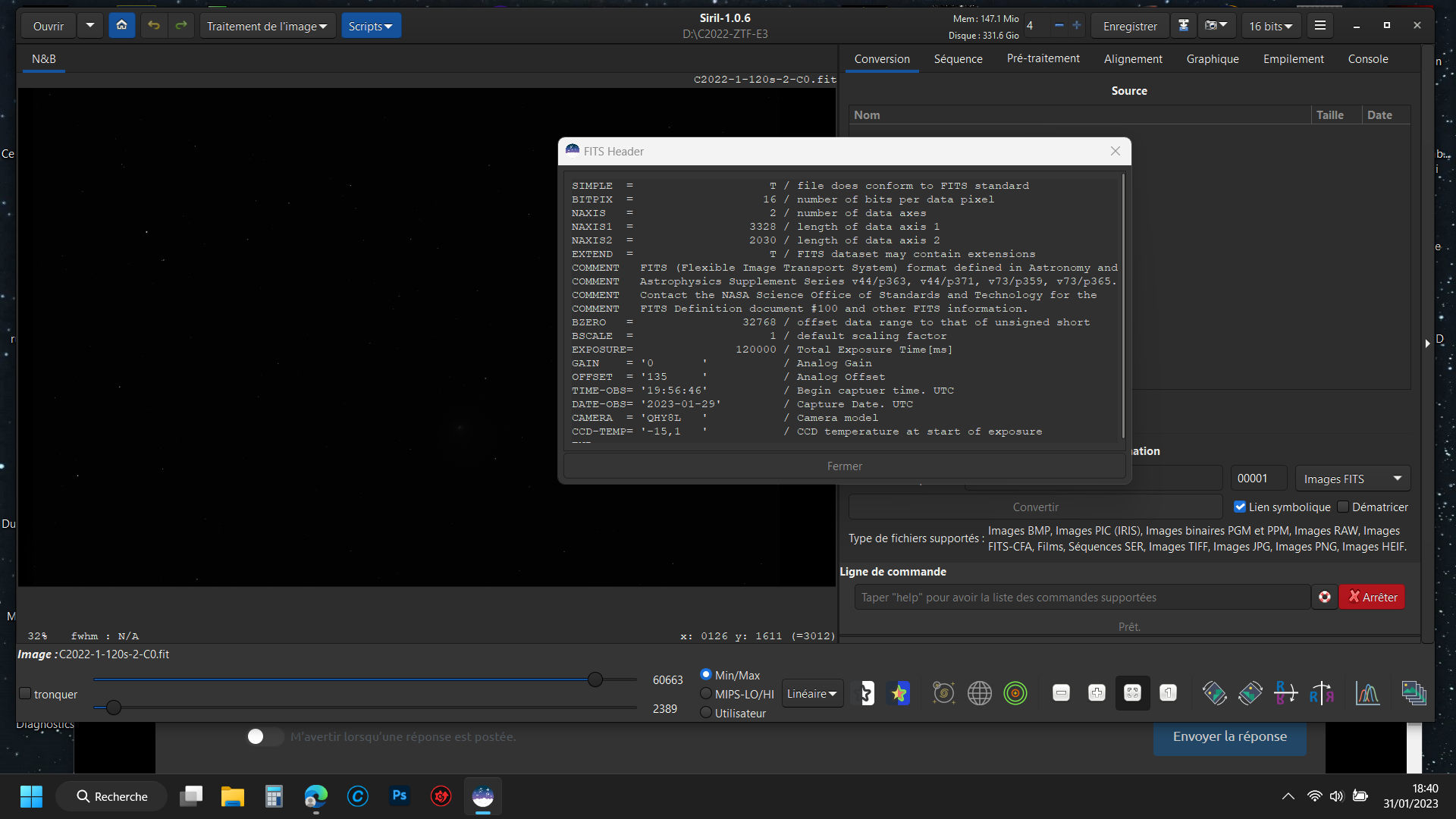1456x819 pixels.
Task: Open the histogram tool
Action: click(x=1367, y=693)
